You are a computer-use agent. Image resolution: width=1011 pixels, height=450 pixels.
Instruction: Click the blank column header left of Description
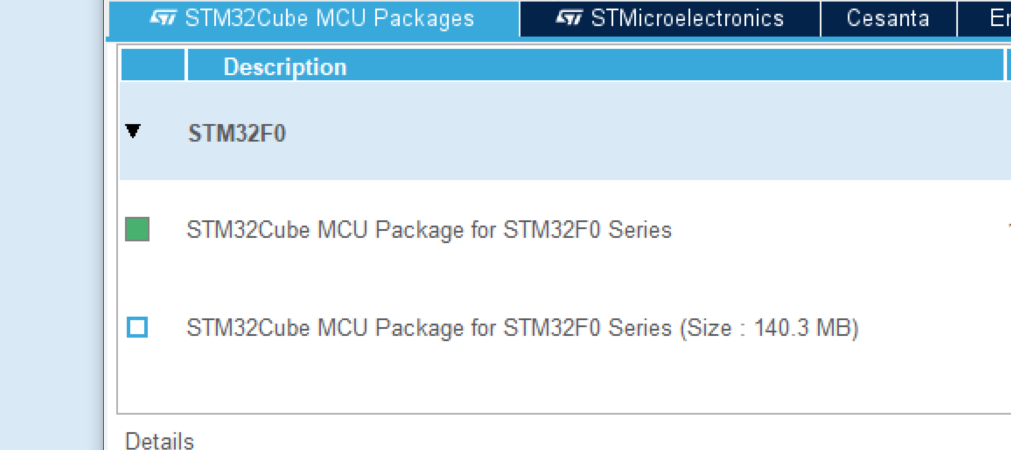pos(153,65)
